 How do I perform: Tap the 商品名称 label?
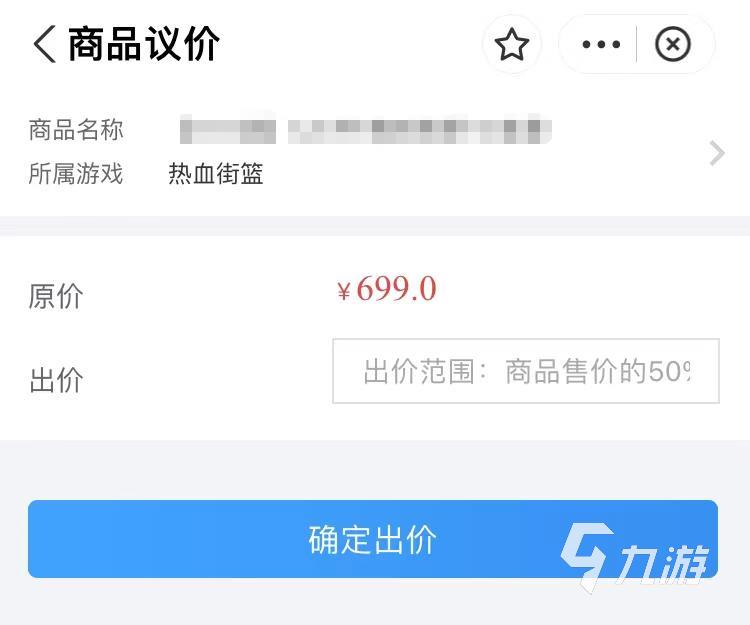pyautogui.click(x=76, y=130)
